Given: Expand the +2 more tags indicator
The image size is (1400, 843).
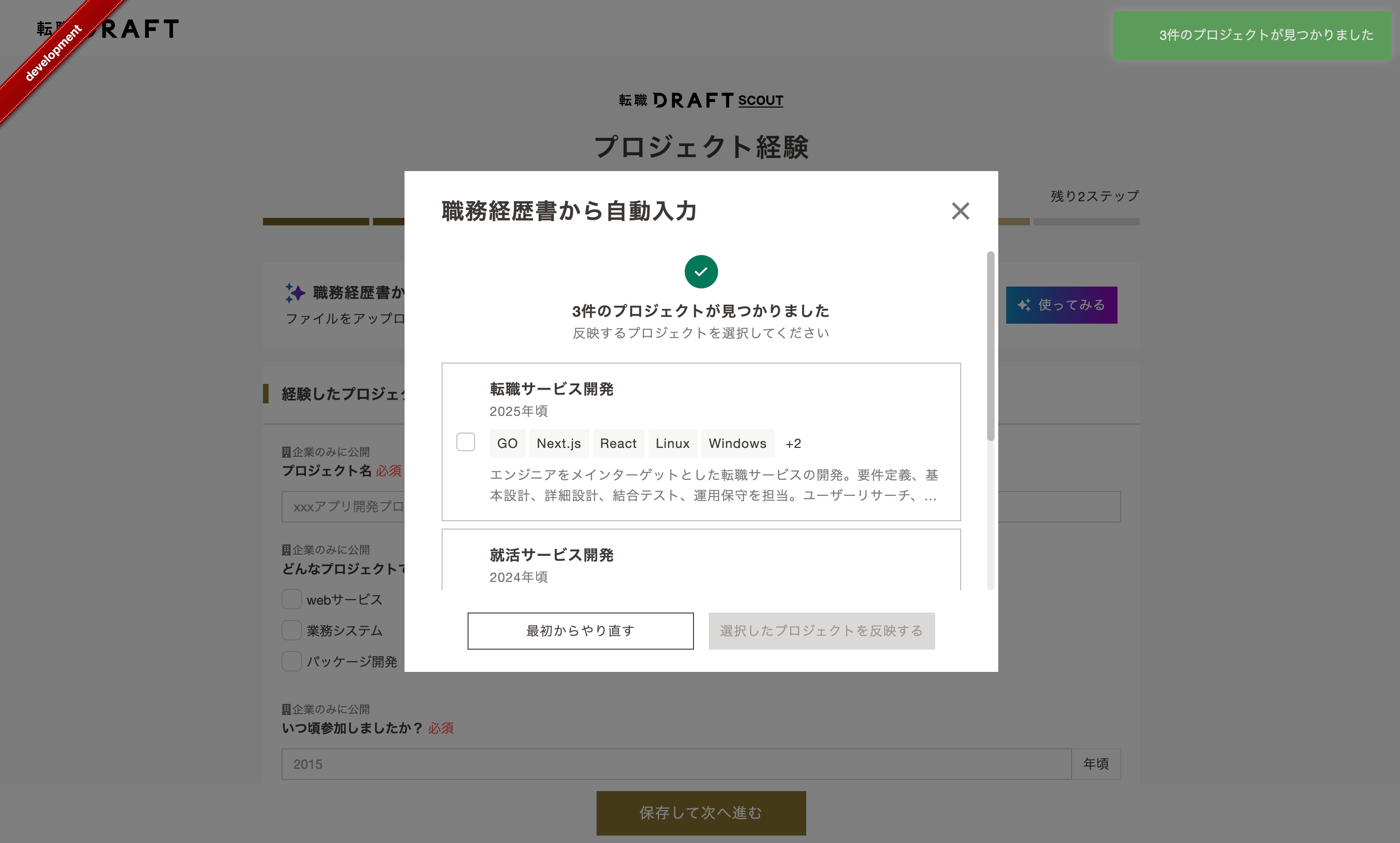Looking at the screenshot, I should [793, 443].
